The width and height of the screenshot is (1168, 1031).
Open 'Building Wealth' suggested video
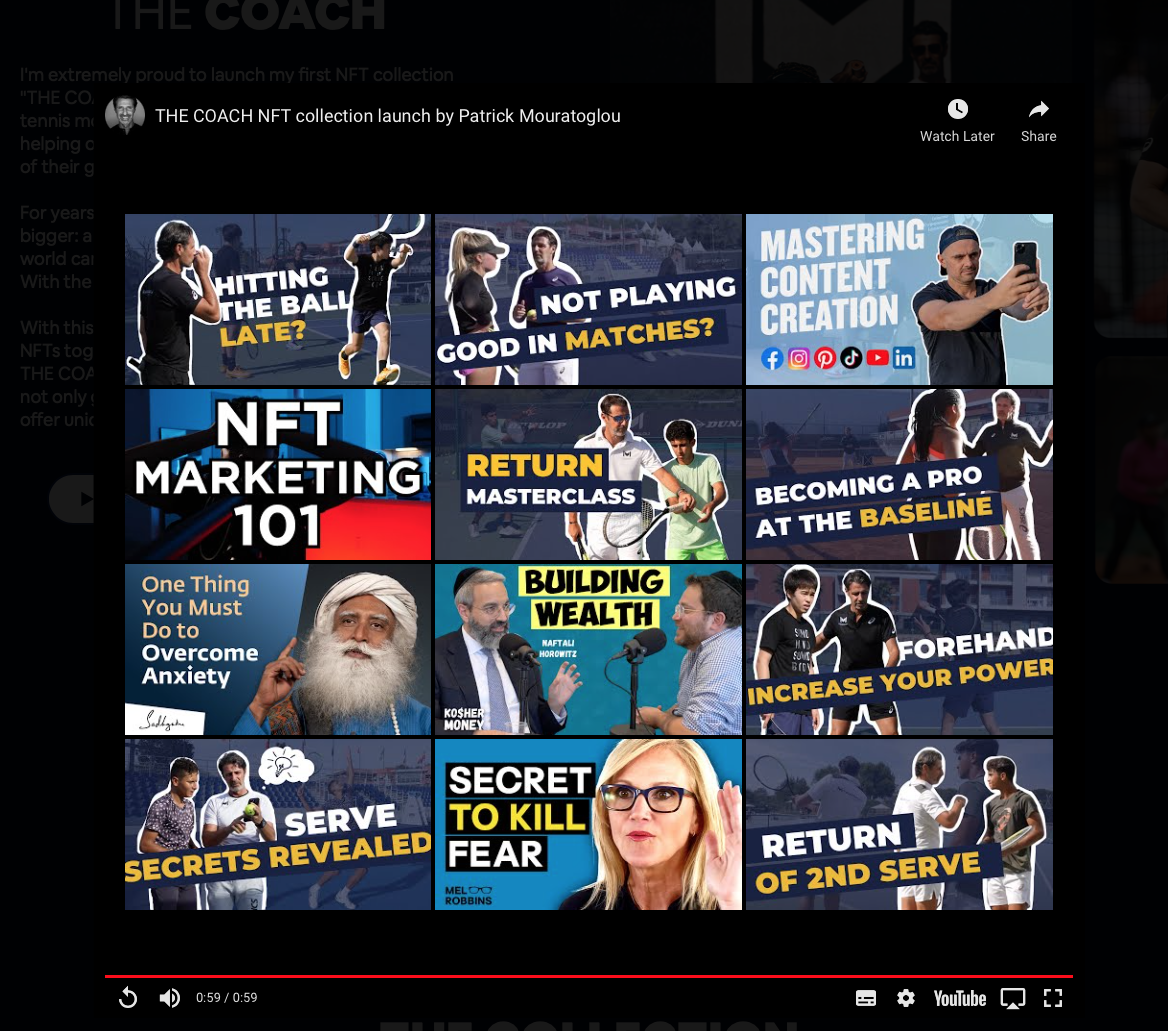[x=588, y=649]
